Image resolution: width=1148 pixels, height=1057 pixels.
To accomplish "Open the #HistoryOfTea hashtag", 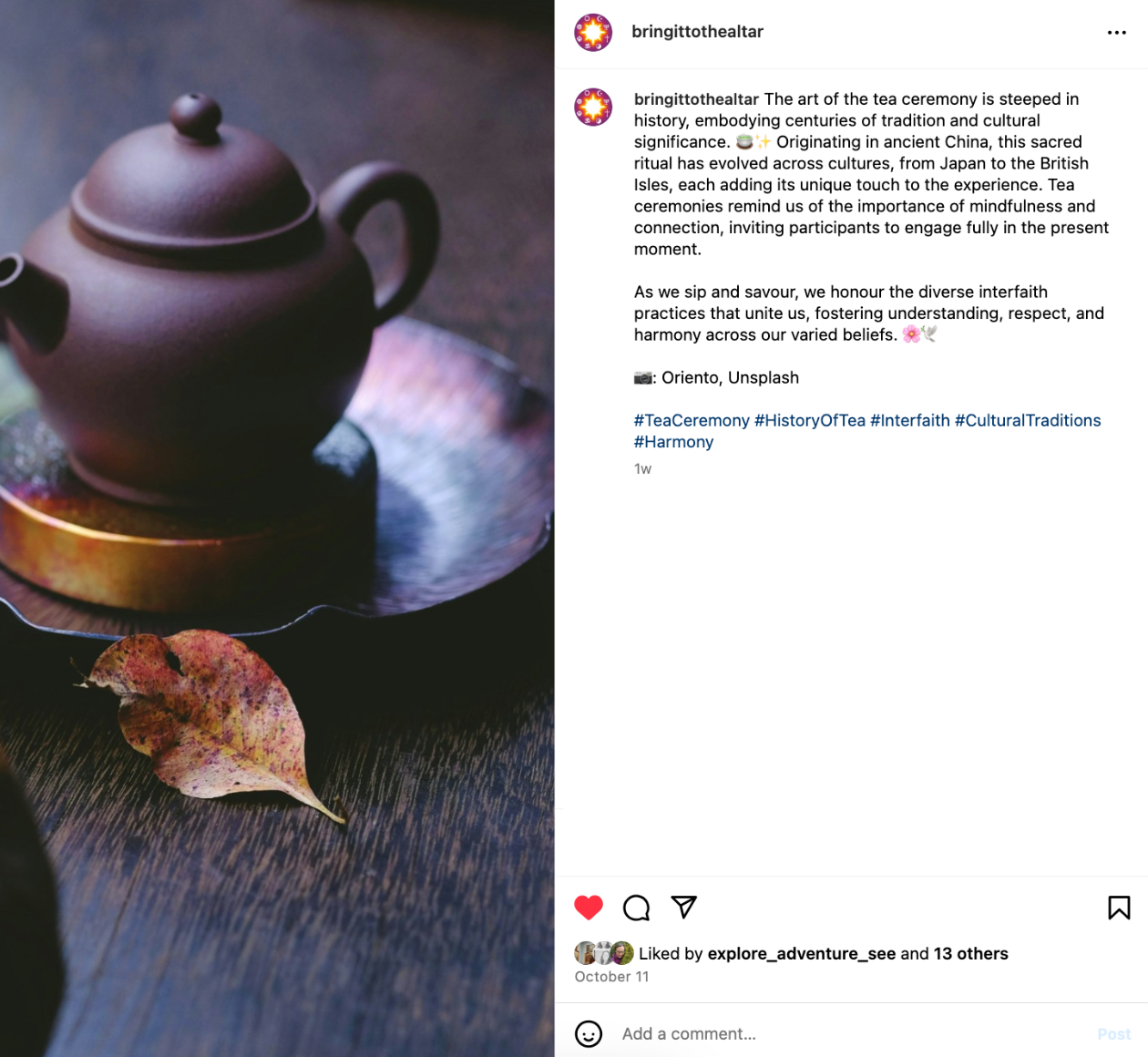I will pos(810,421).
